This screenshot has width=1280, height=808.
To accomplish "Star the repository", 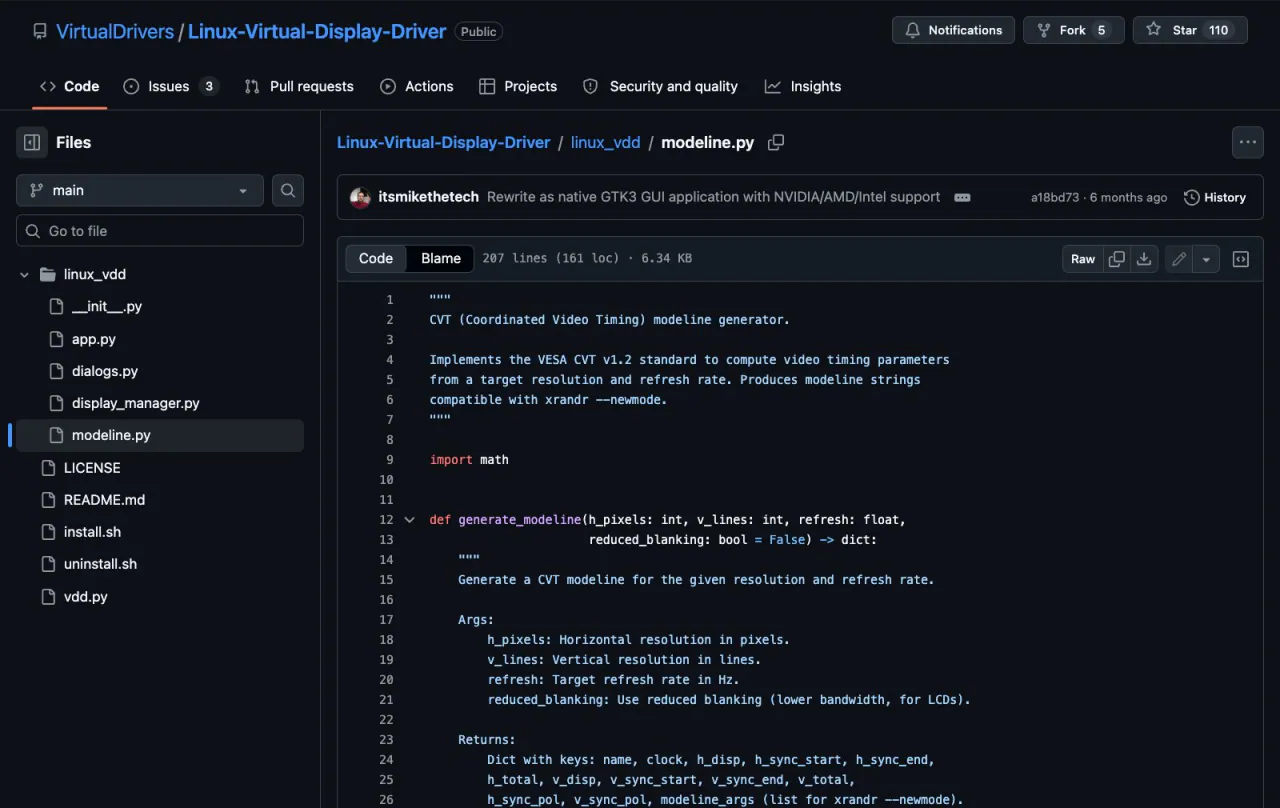I will [x=1190, y=30].
